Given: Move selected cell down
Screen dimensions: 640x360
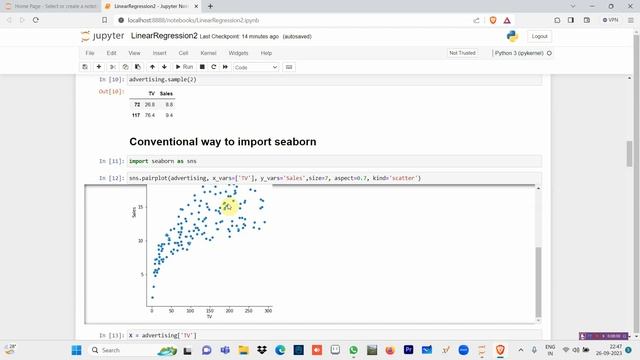Looking at the screenshot, I should coord(164,67).
